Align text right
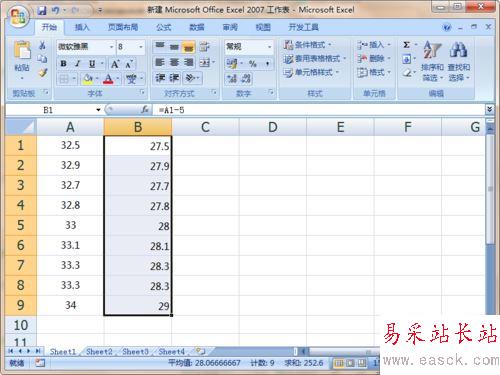Image resolution: width=500 pixels, height=375 pixels. click(x=188, y=62)
